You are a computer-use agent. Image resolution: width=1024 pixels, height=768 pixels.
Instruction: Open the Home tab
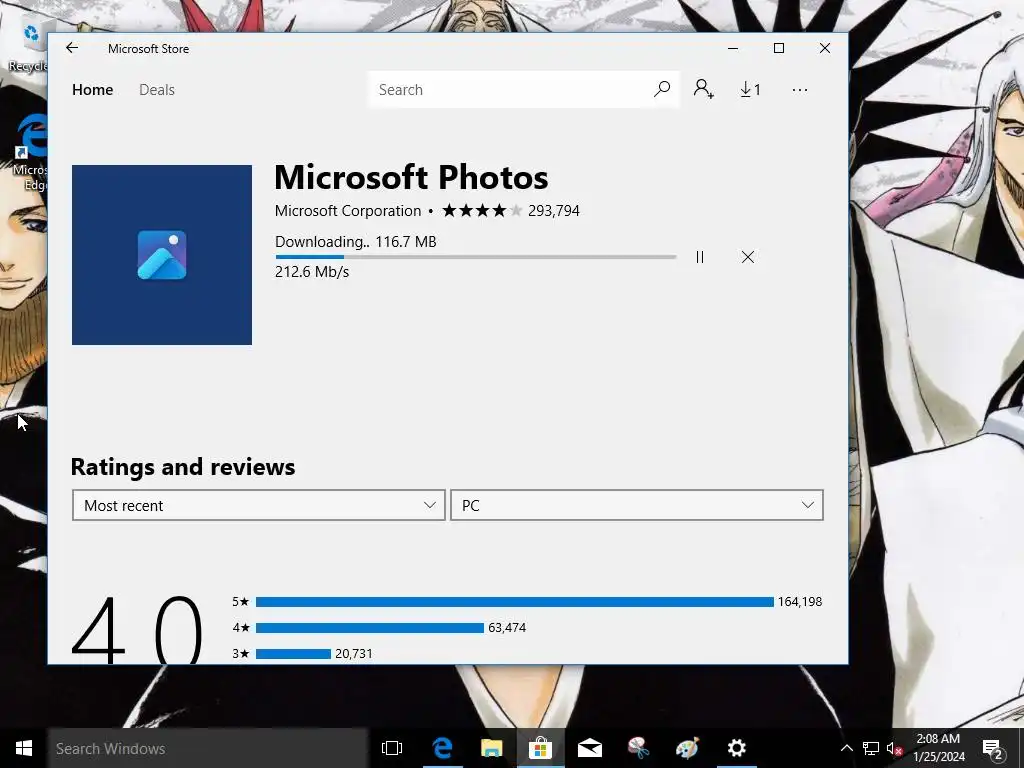92,89
